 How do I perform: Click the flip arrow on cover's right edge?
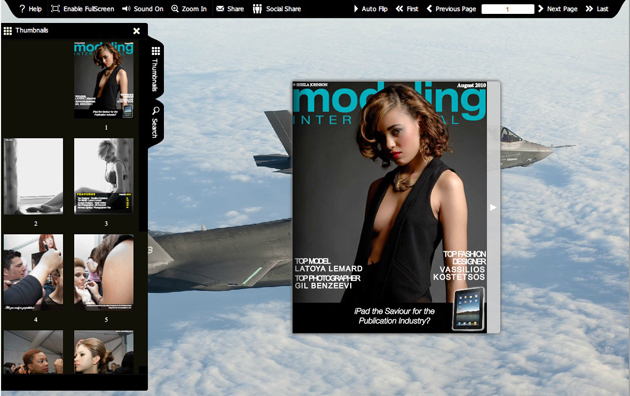(493, 207)
